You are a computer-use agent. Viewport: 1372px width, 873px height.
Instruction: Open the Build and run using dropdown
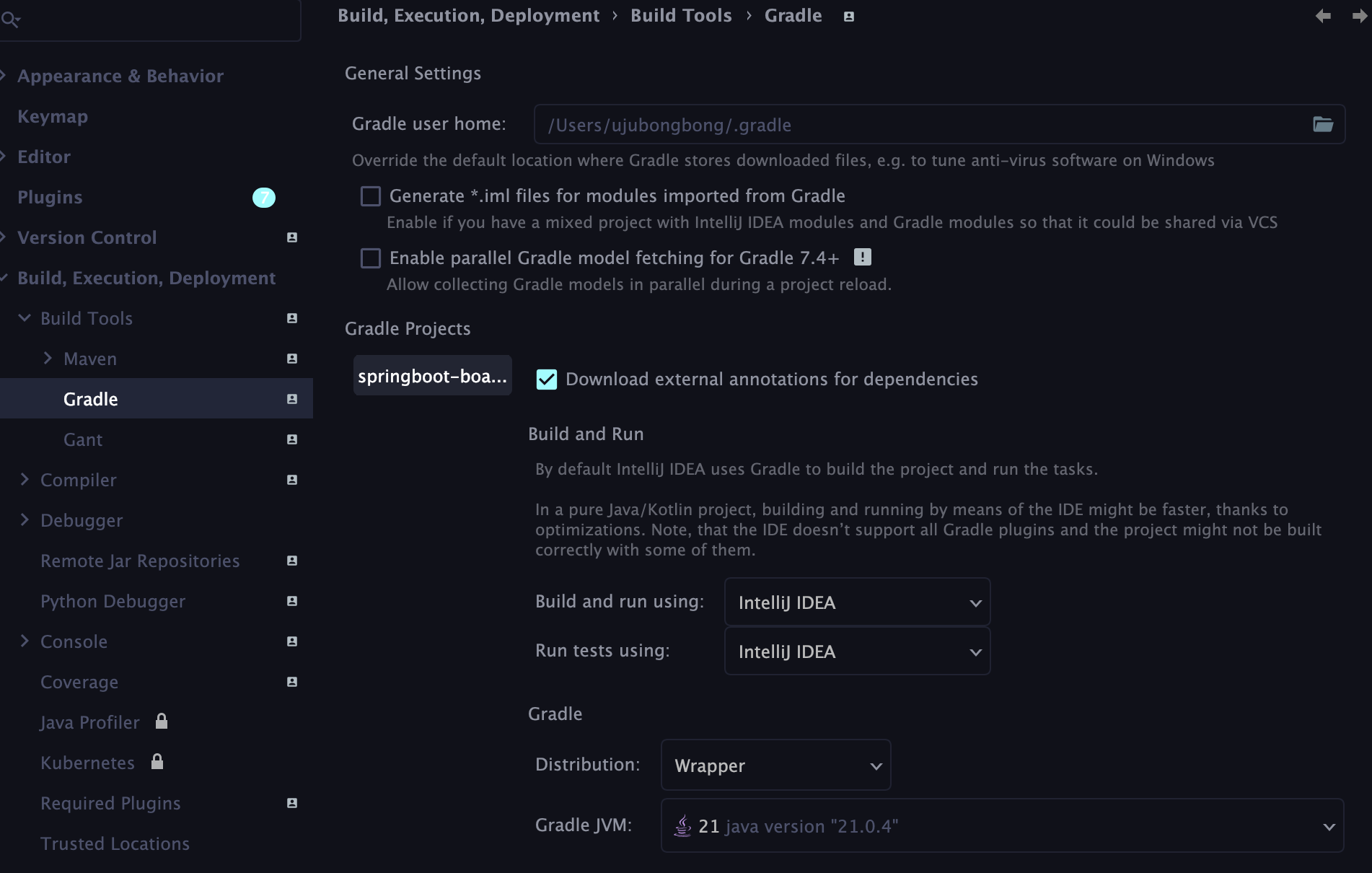pos(857,602)
